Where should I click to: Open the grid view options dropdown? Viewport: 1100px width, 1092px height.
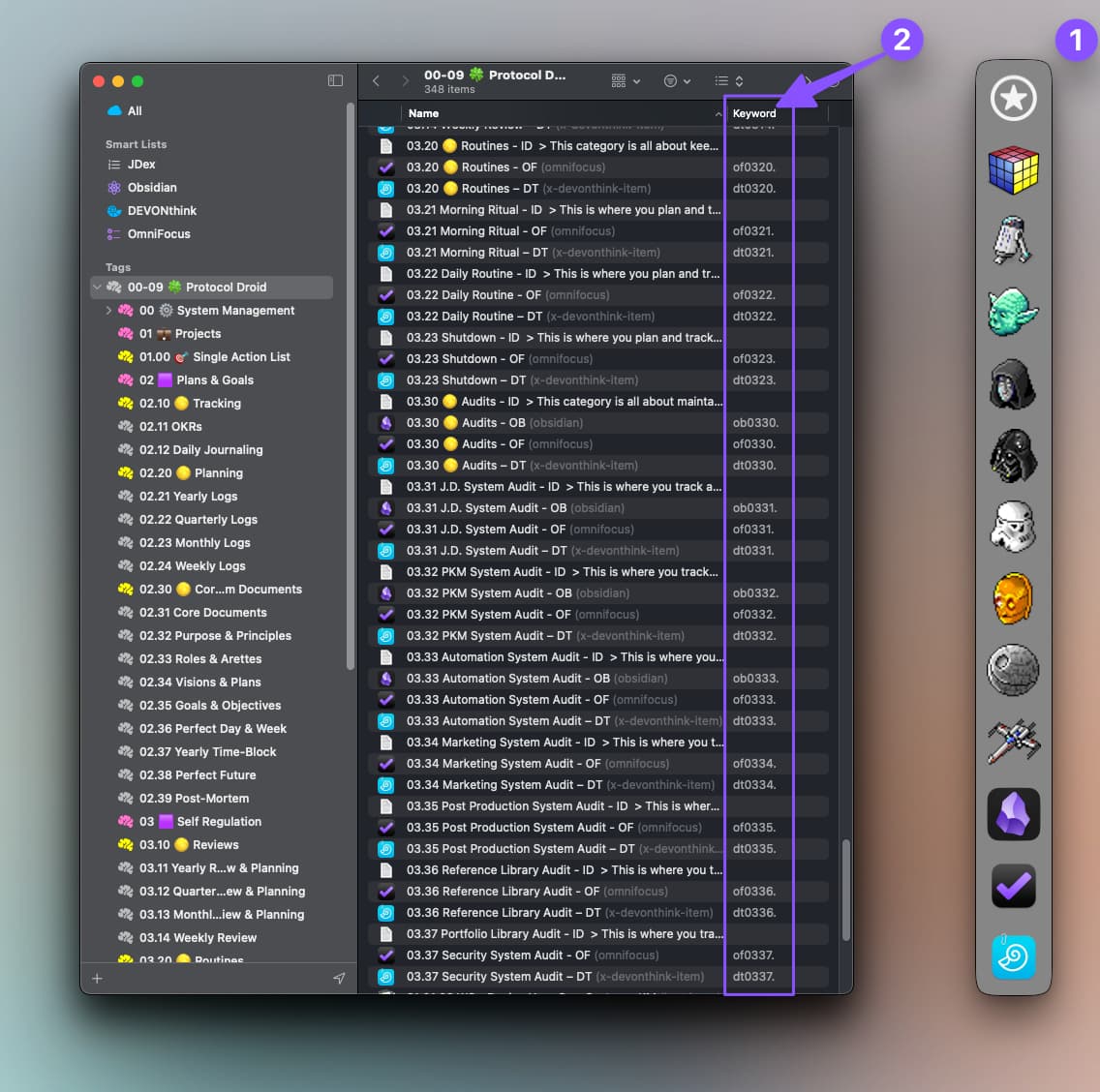click(x=626, y=81)
